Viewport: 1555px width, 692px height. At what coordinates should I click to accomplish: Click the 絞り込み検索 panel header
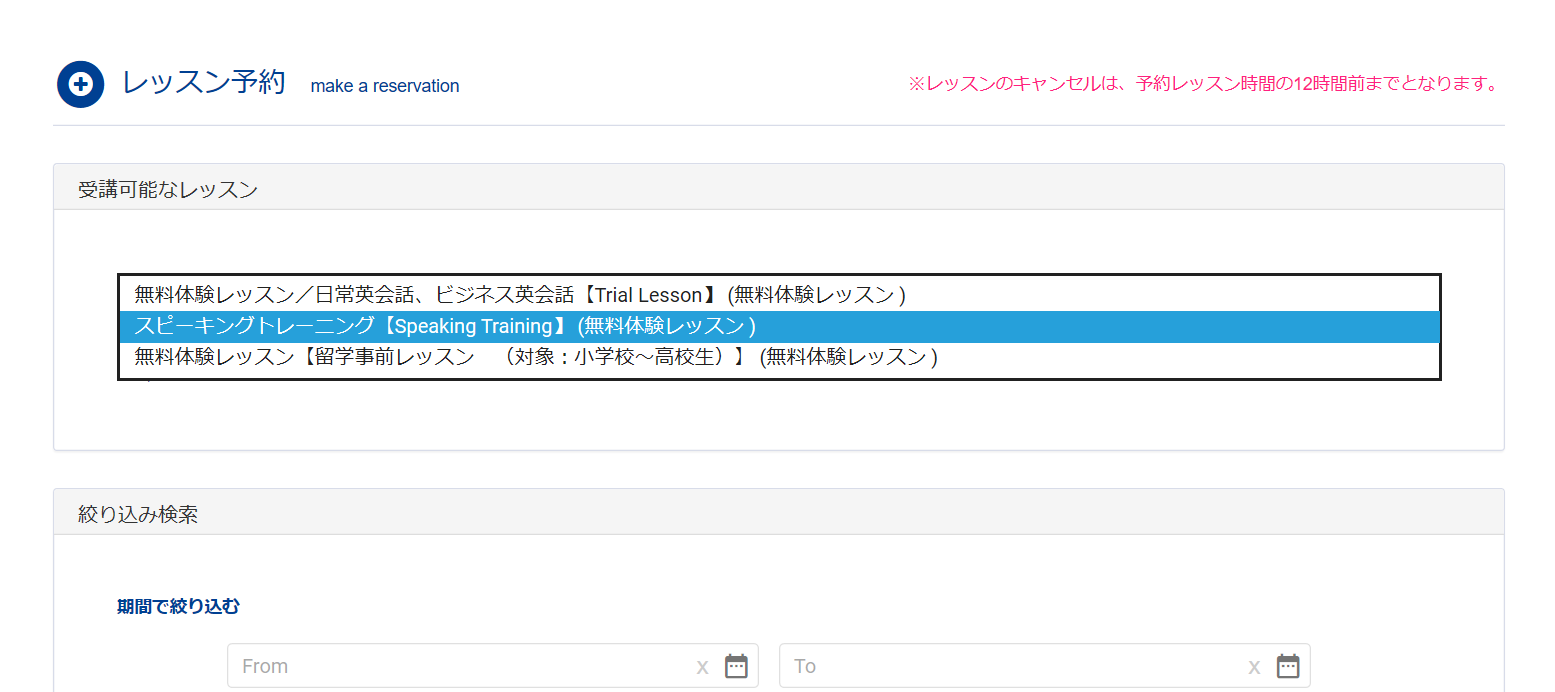click(138, 514)
